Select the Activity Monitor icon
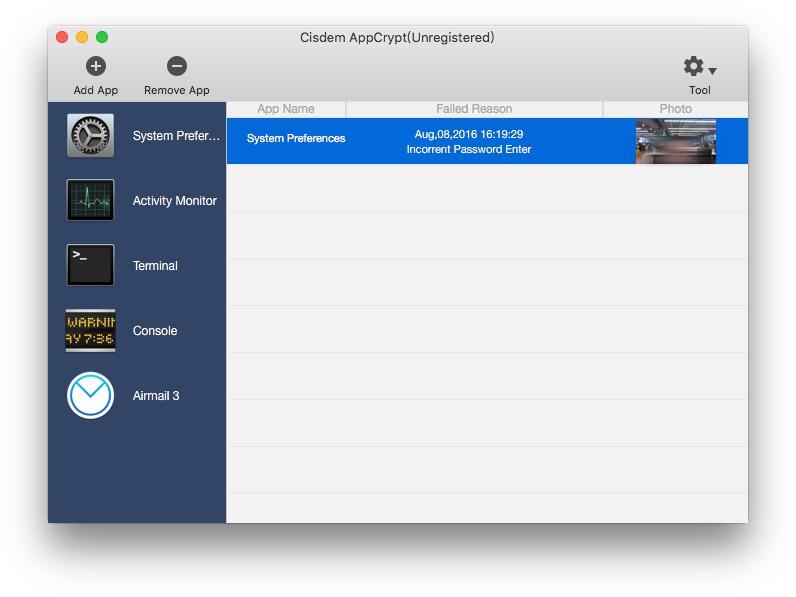Image resolution: width=796 pixels, height=597 pixels. coord(90,200)
